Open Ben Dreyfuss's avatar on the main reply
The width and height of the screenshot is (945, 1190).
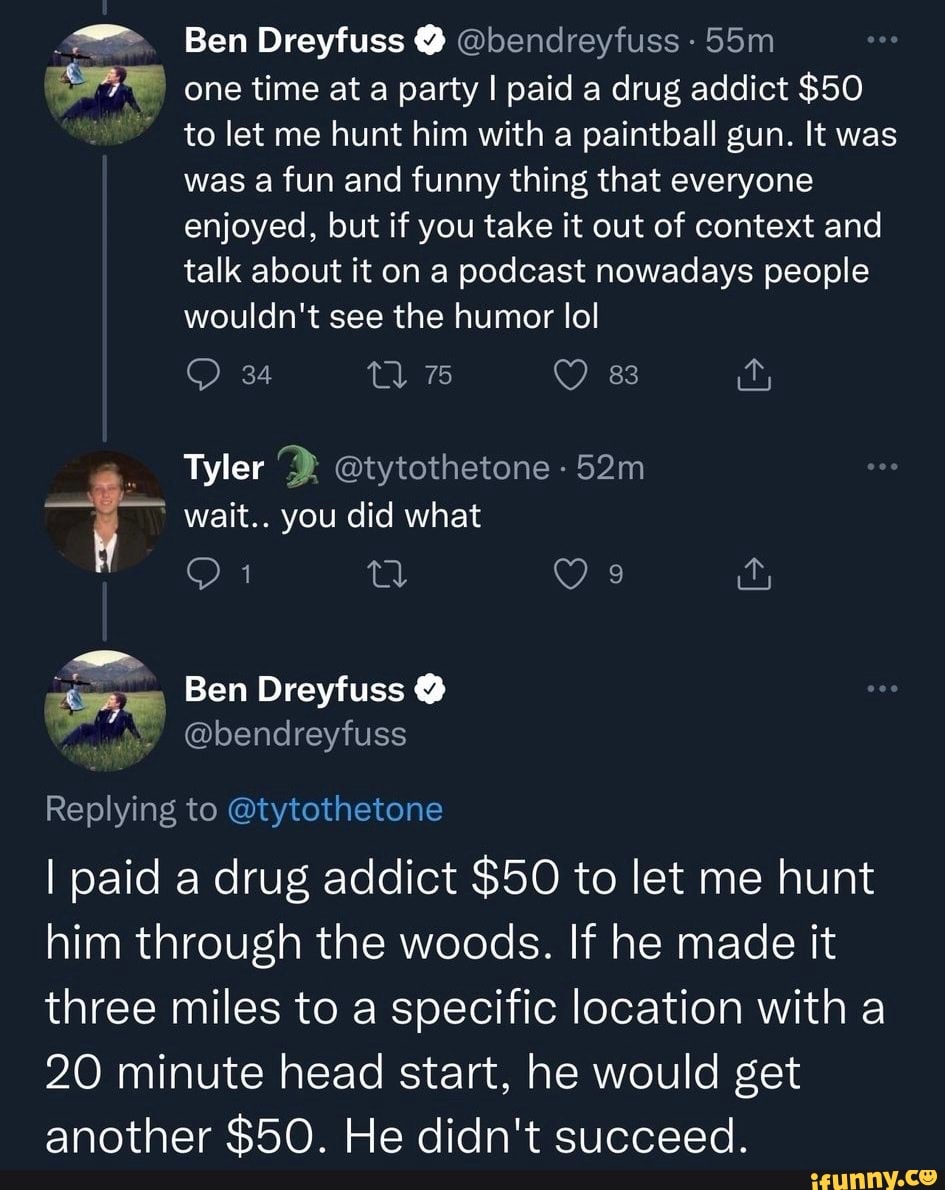point(108,710)
